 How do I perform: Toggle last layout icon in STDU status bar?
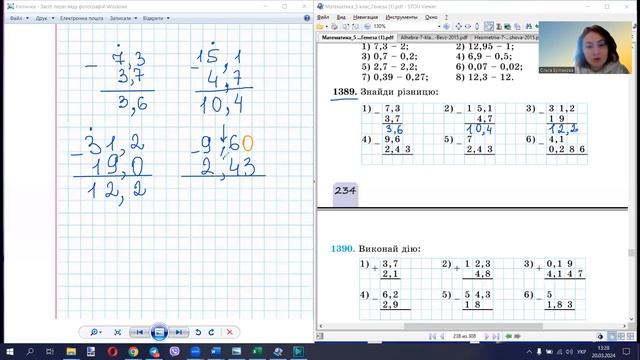pos(631,336)
